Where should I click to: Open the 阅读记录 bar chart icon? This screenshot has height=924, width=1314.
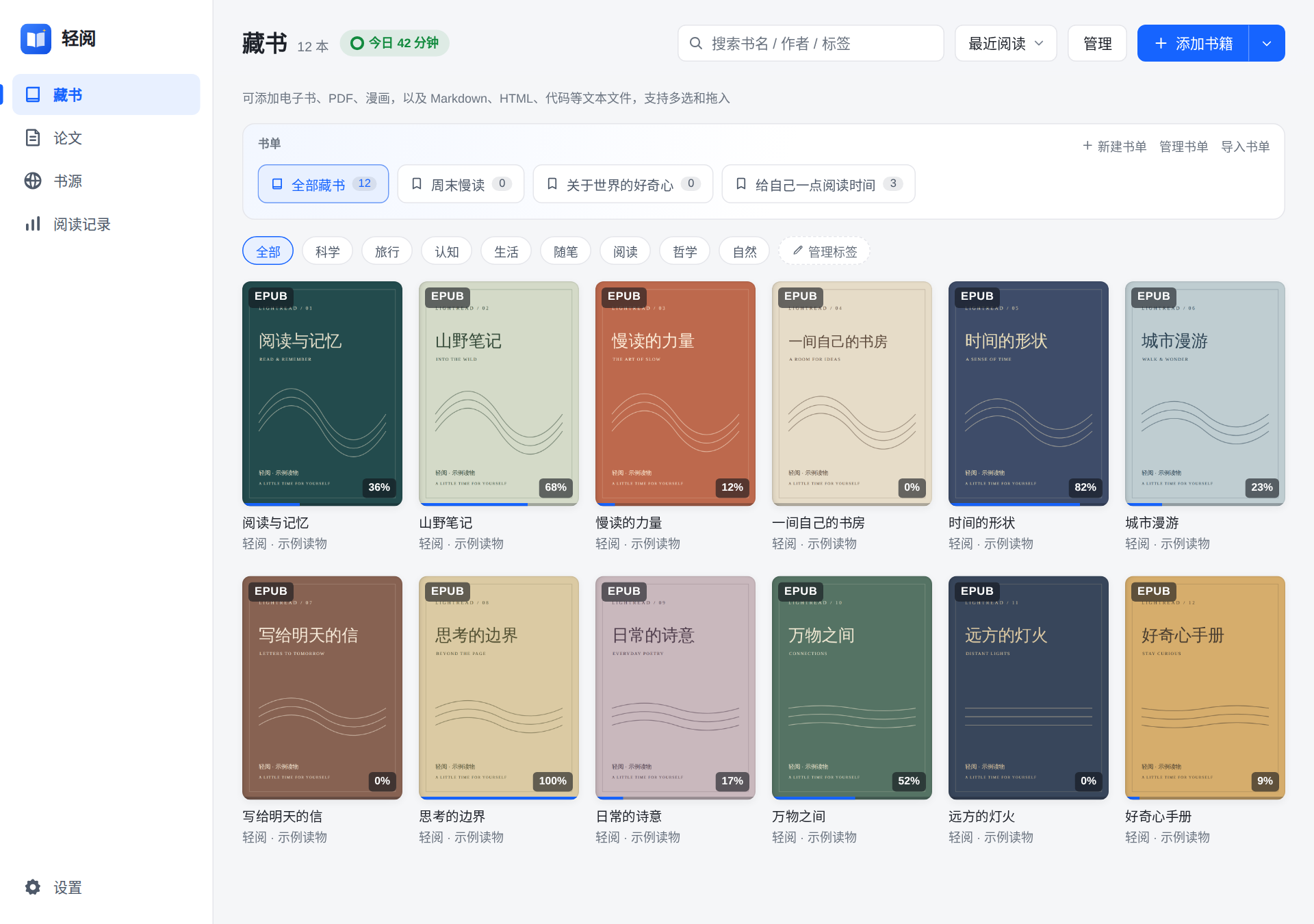(33, 224)
